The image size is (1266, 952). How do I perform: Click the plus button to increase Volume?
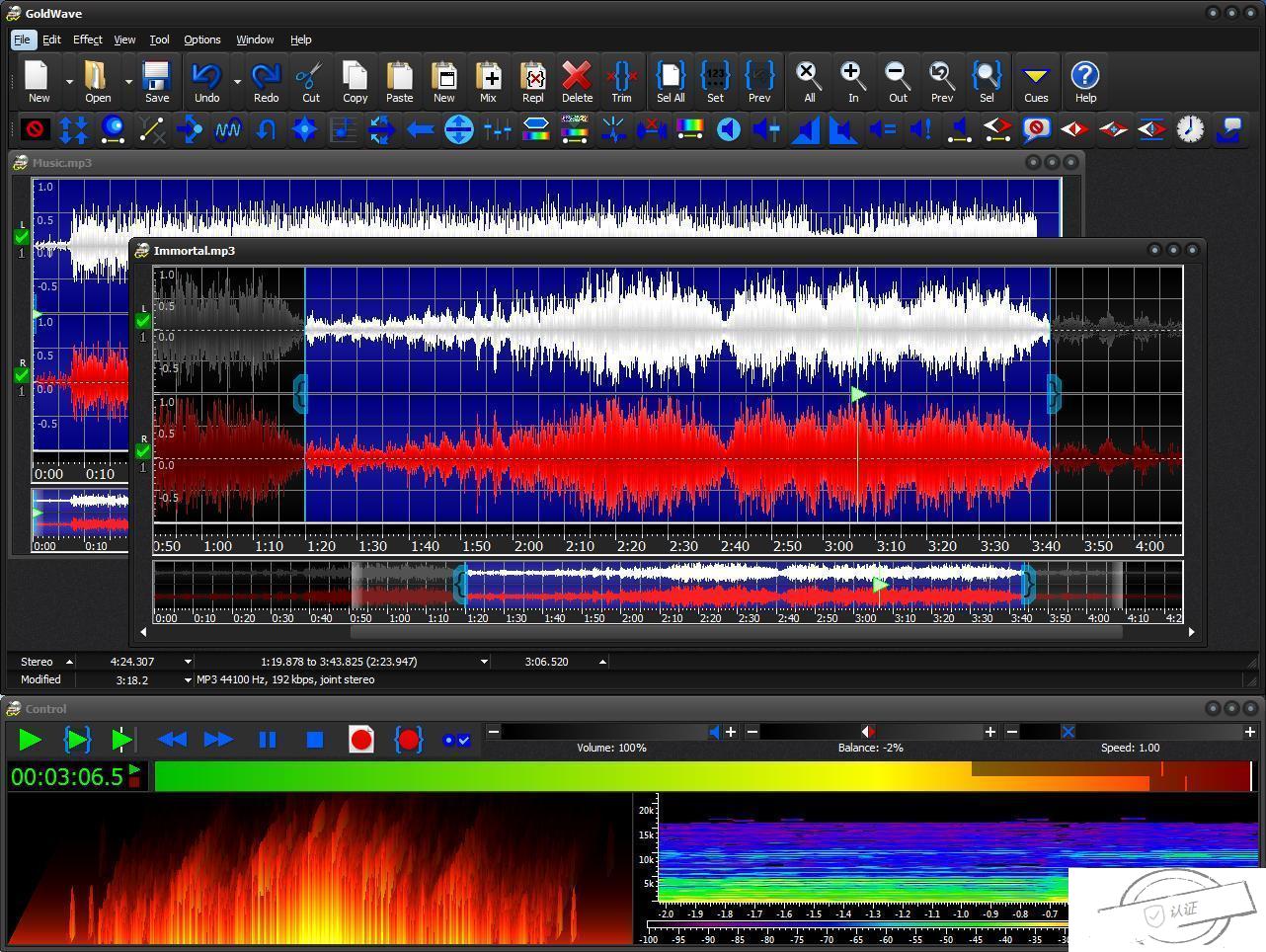coord(731,732)
